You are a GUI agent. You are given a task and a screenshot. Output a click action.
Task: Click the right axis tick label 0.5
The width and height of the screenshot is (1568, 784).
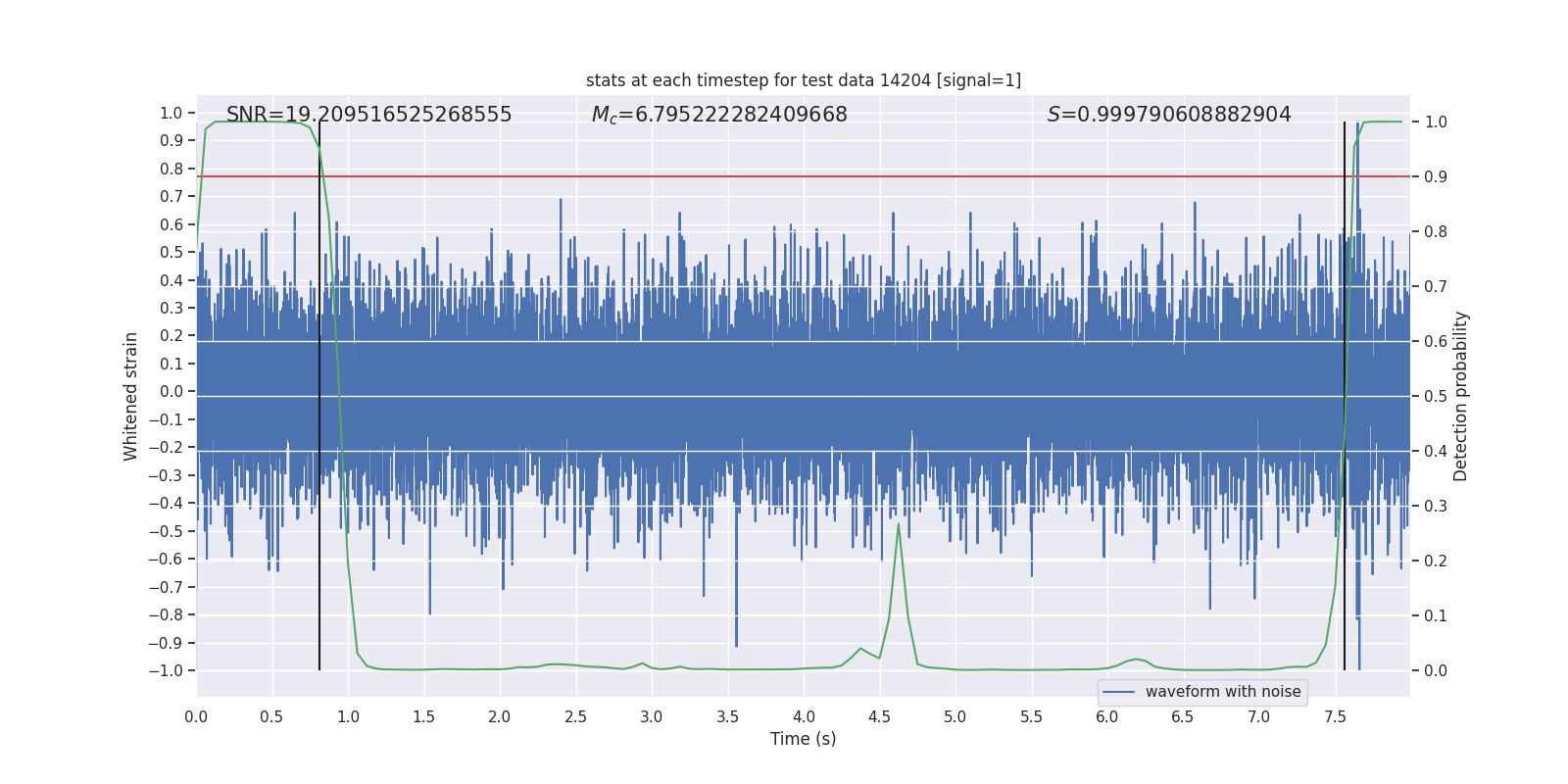1435,397
